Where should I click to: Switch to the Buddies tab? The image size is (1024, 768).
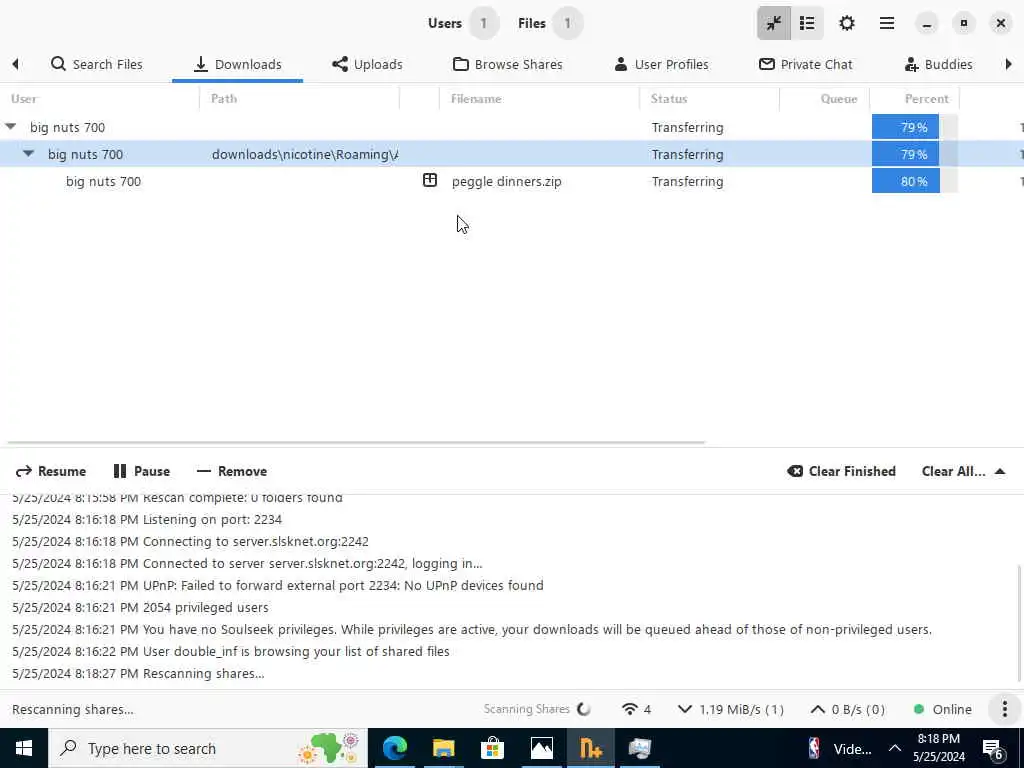click(938, 64)
